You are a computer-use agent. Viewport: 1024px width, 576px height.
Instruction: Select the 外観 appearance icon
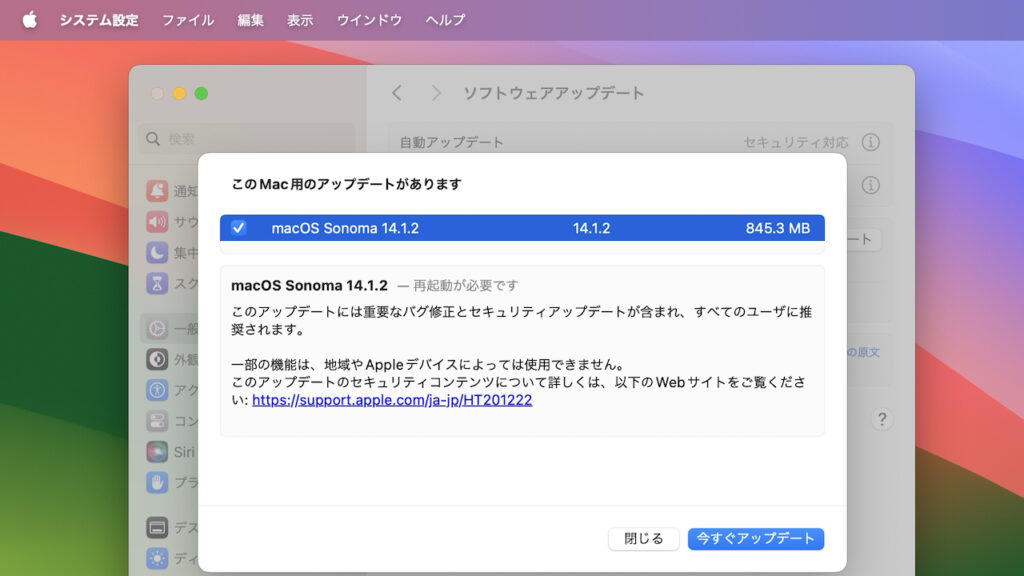pyautogui.click(x=157, y=359)
